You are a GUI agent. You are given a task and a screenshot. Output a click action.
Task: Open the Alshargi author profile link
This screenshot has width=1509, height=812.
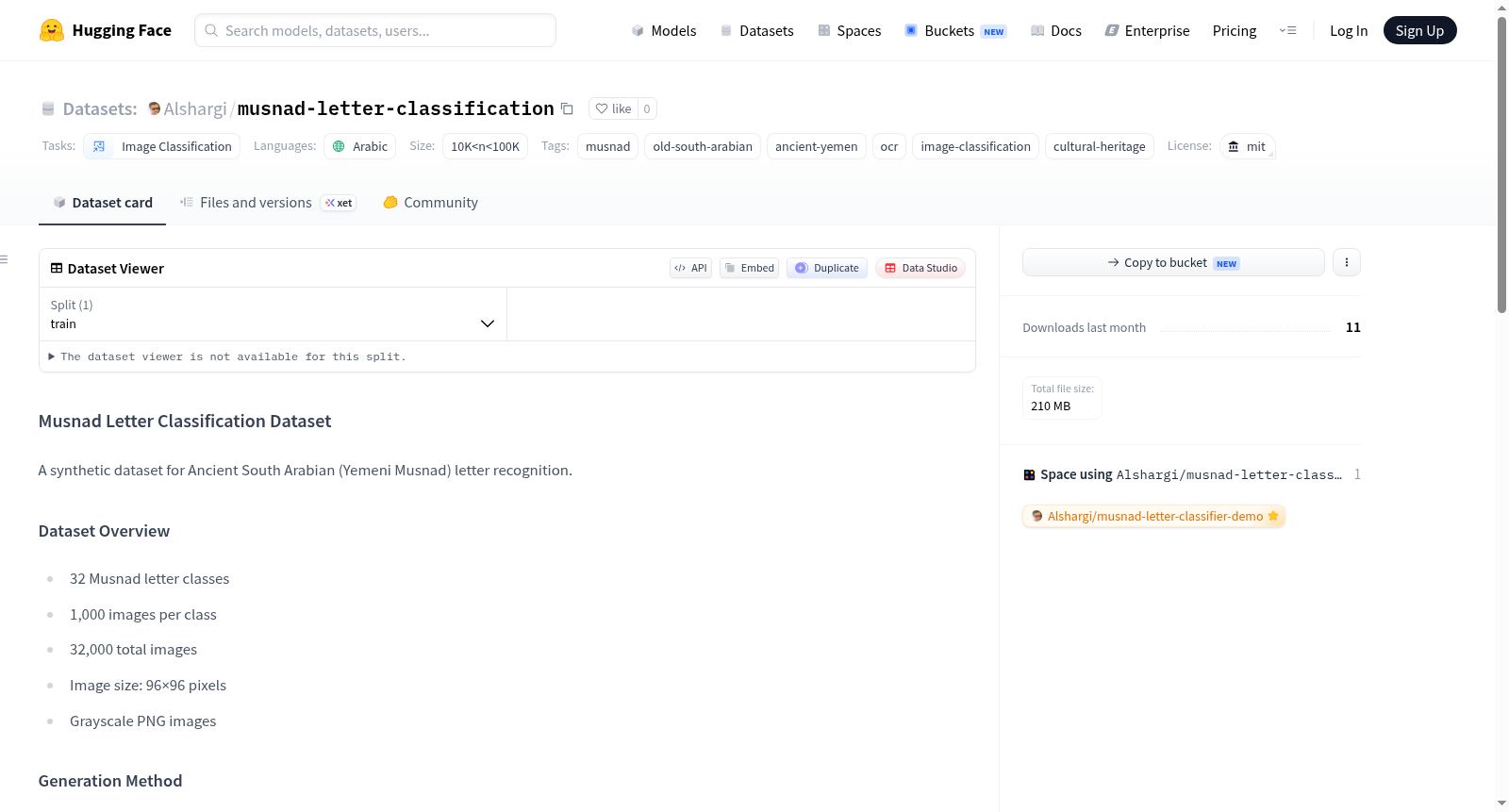195,108
